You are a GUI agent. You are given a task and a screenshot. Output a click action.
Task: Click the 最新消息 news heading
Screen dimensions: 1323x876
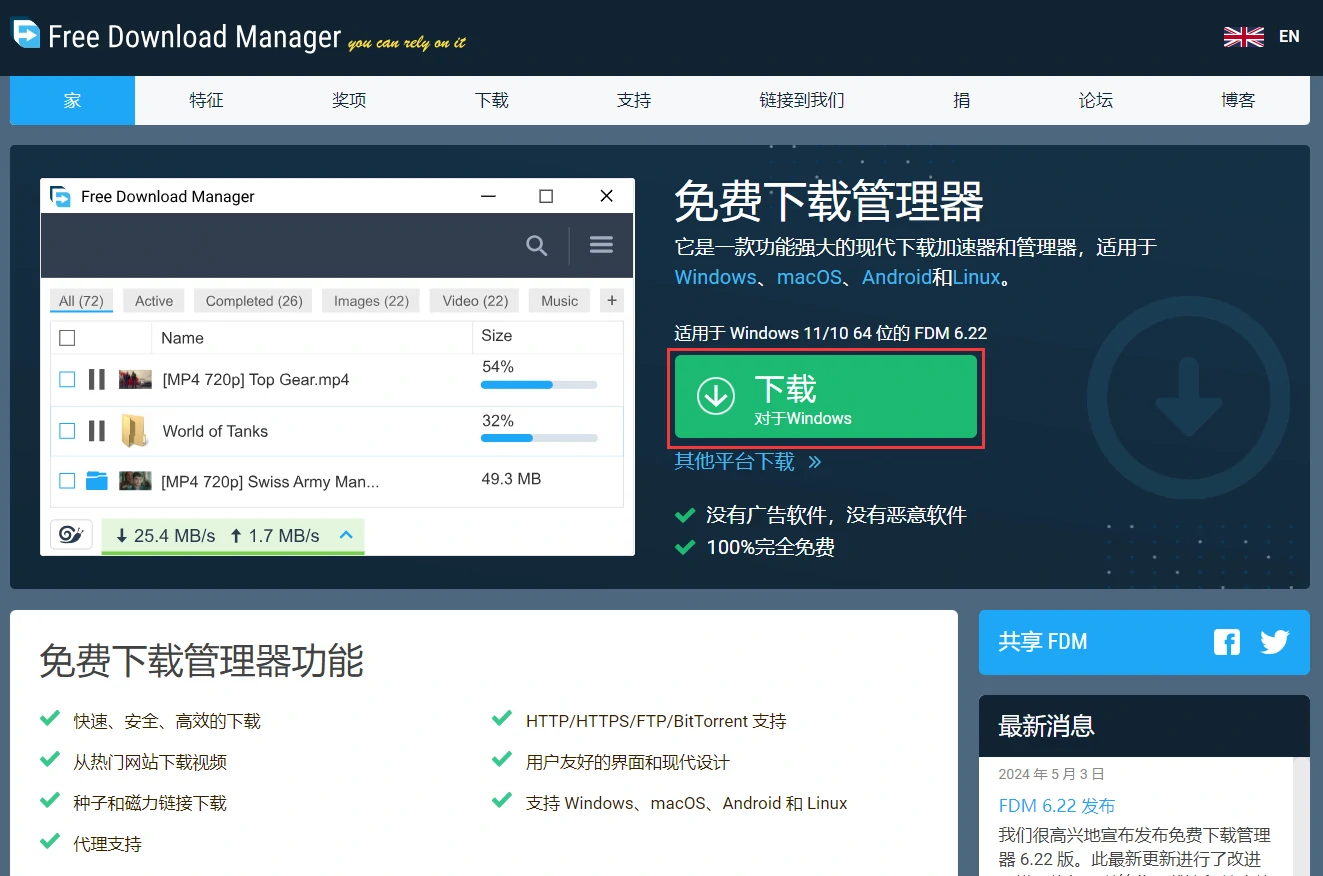[x=1046, y=726]
